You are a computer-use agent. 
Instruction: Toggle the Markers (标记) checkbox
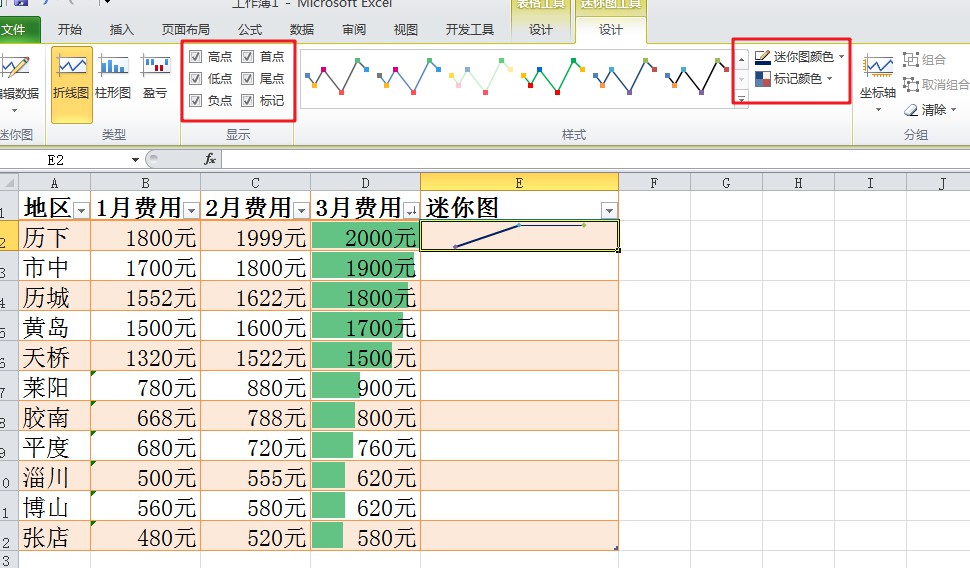247,100
